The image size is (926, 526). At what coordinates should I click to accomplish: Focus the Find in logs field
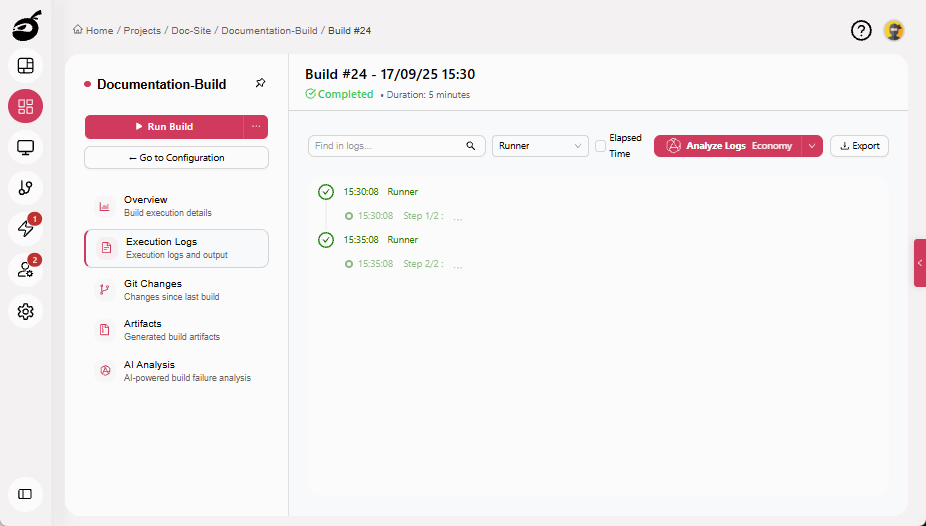click(x=397, y=146)
